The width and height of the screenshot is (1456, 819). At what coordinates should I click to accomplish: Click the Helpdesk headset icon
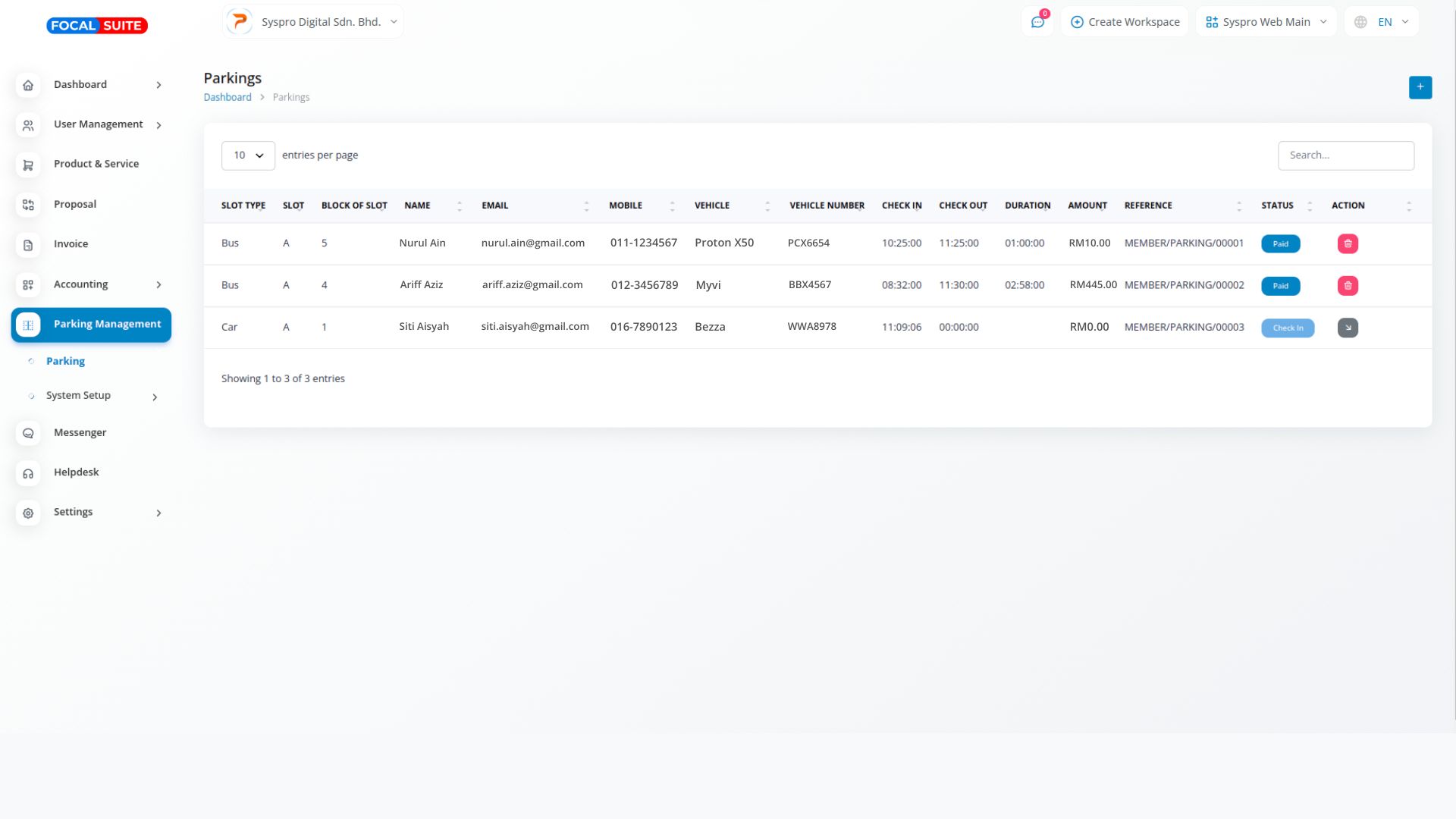(x=28, y=473)
